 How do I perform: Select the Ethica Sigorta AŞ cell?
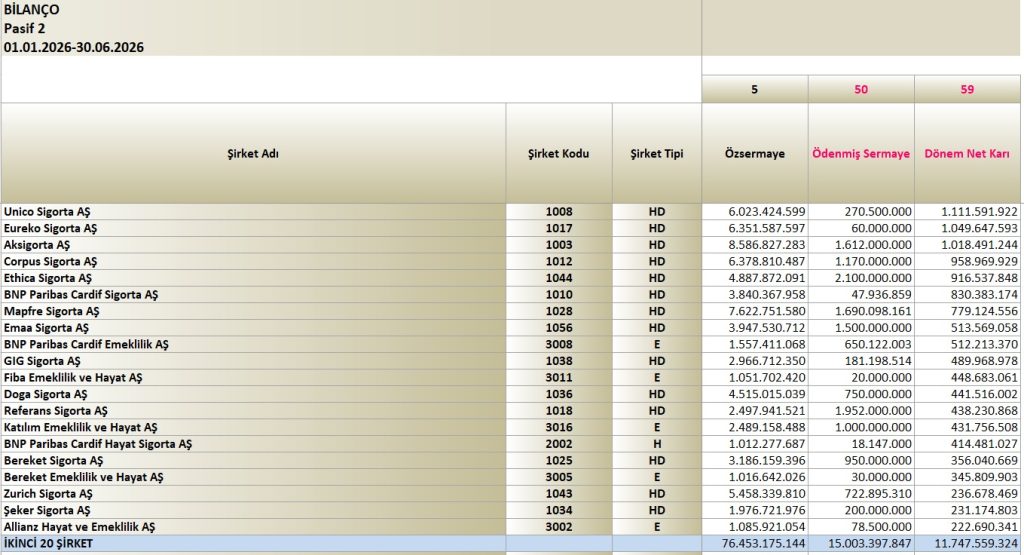(x=253, y=278)
